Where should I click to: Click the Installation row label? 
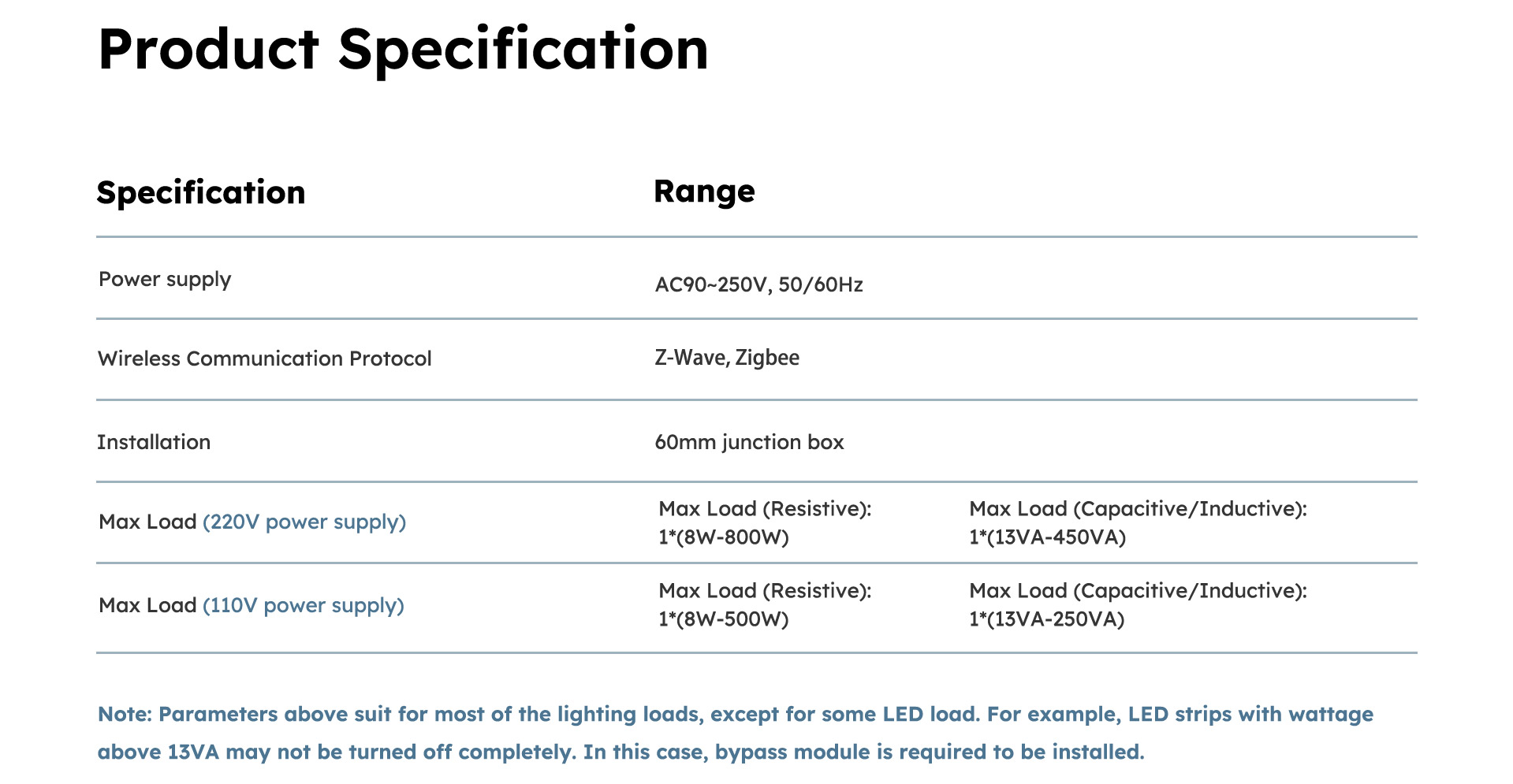pyautogui.click(x=154, y=442)
